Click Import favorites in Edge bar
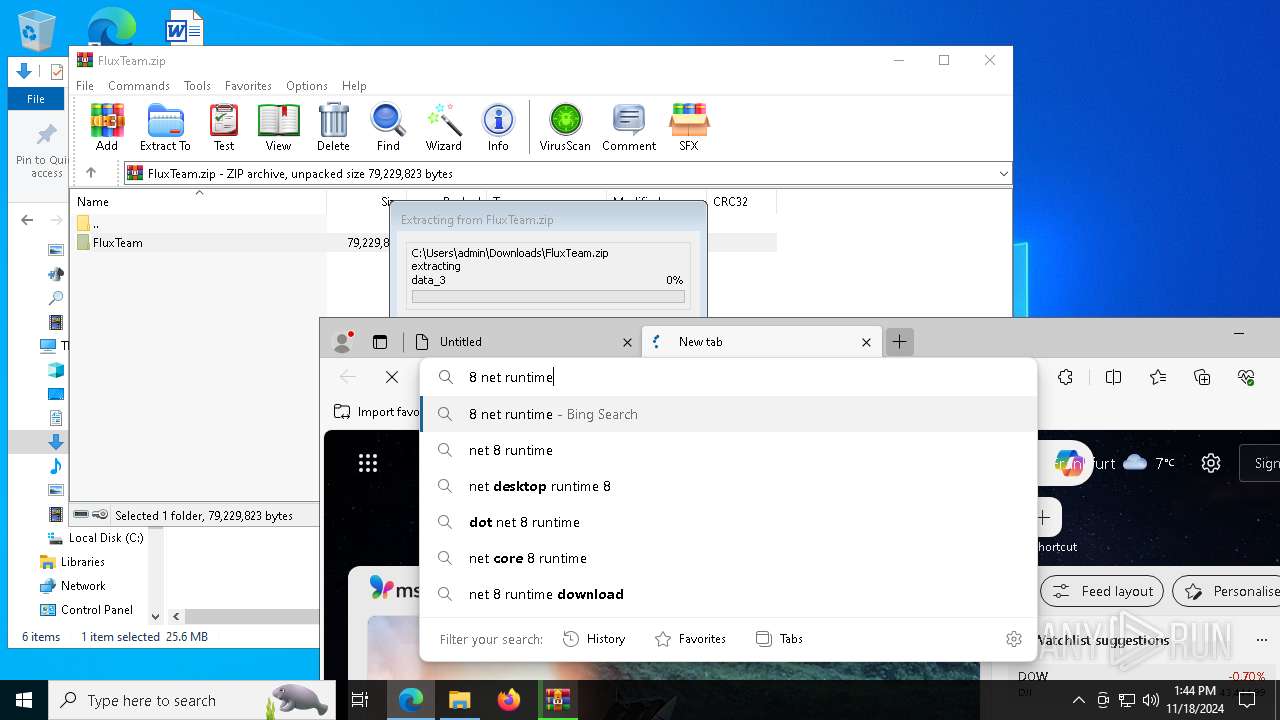 point(377,411)
